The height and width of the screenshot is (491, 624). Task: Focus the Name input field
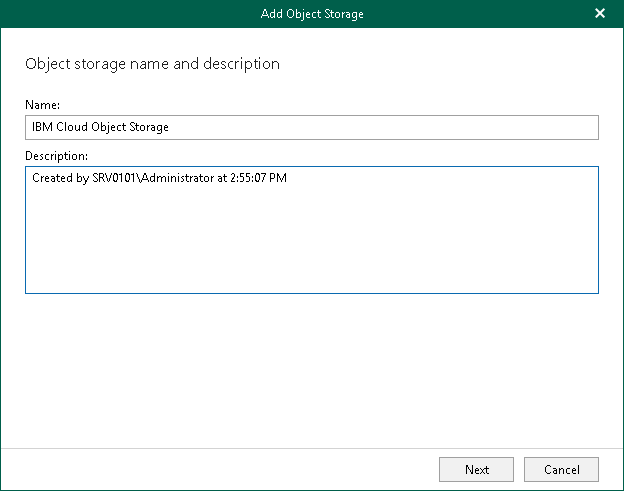click(311, 127)
